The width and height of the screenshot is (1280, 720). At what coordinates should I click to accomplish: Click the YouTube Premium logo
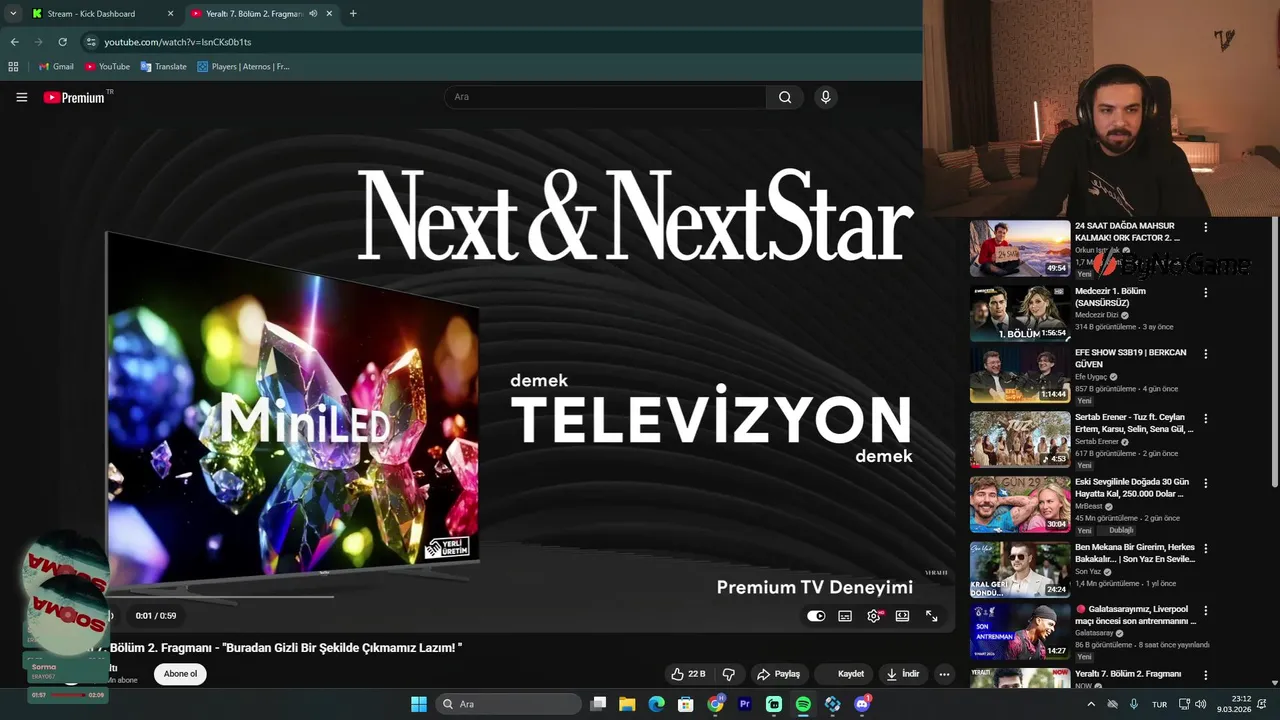pos(74,97)
